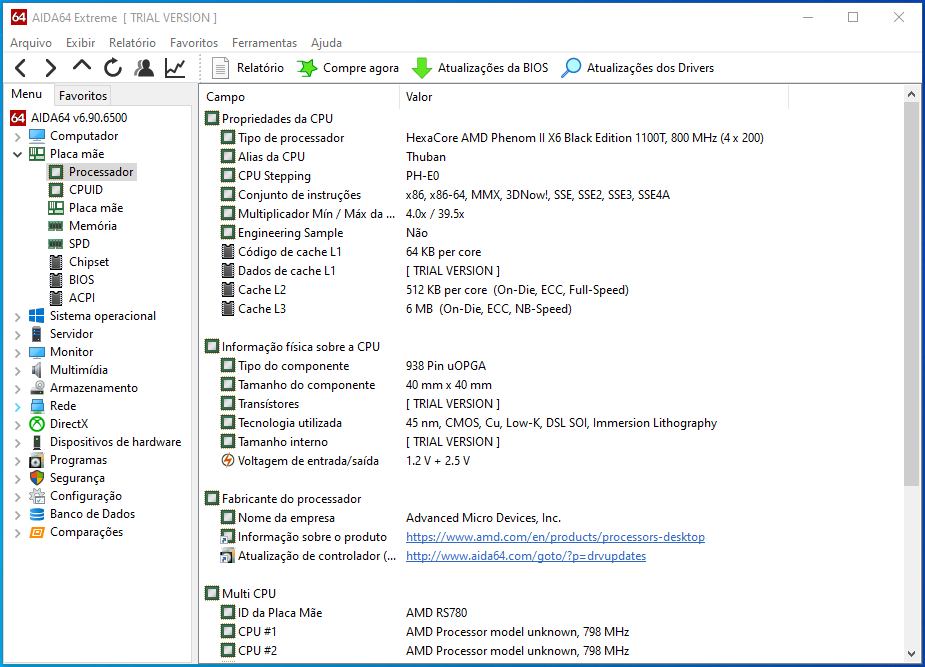Screen dimensions: 925x667
Task: Click the Chipset icon in tree
Action: [56, 262]
